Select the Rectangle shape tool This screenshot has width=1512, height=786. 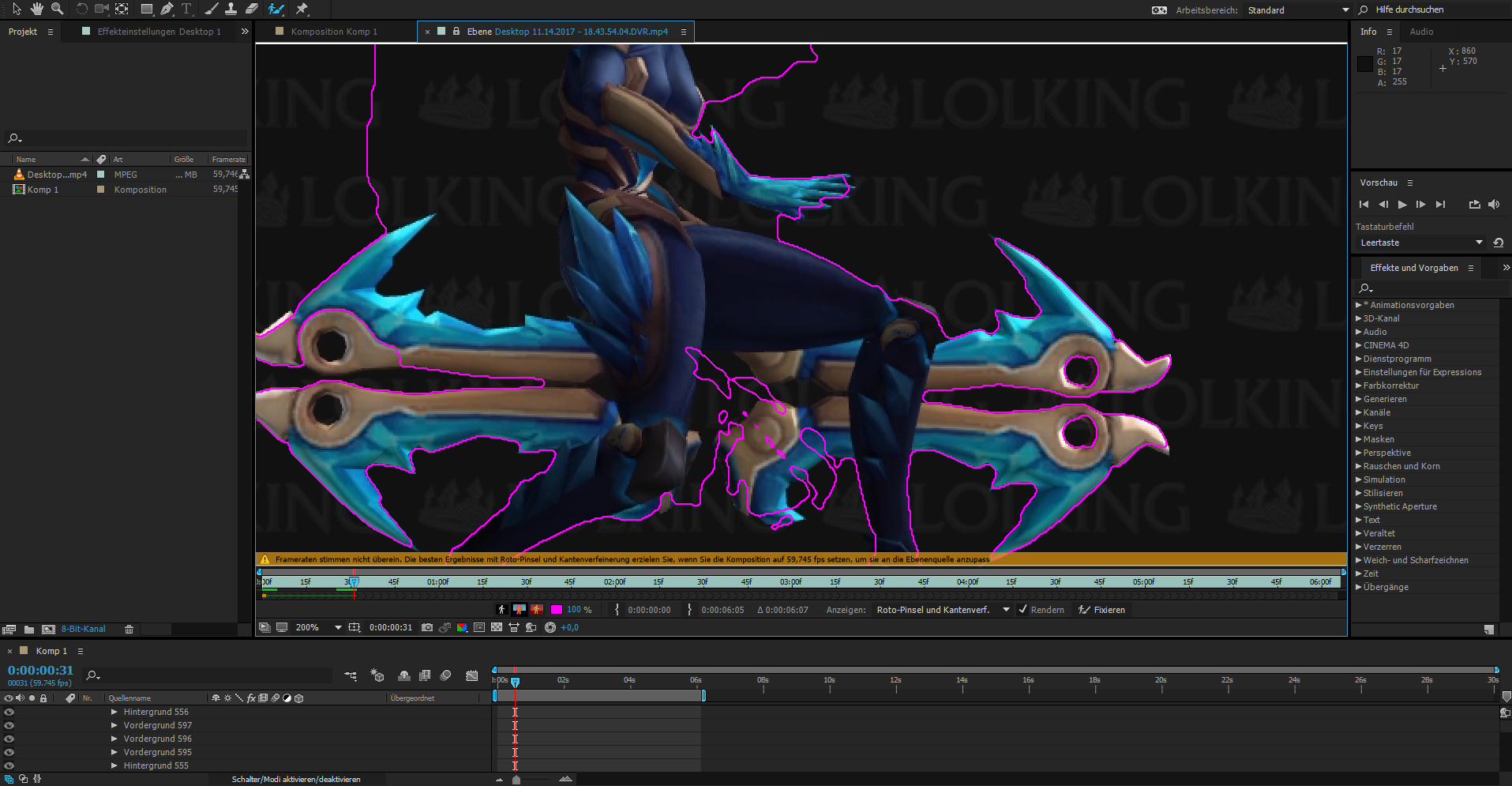coord(147,9)
